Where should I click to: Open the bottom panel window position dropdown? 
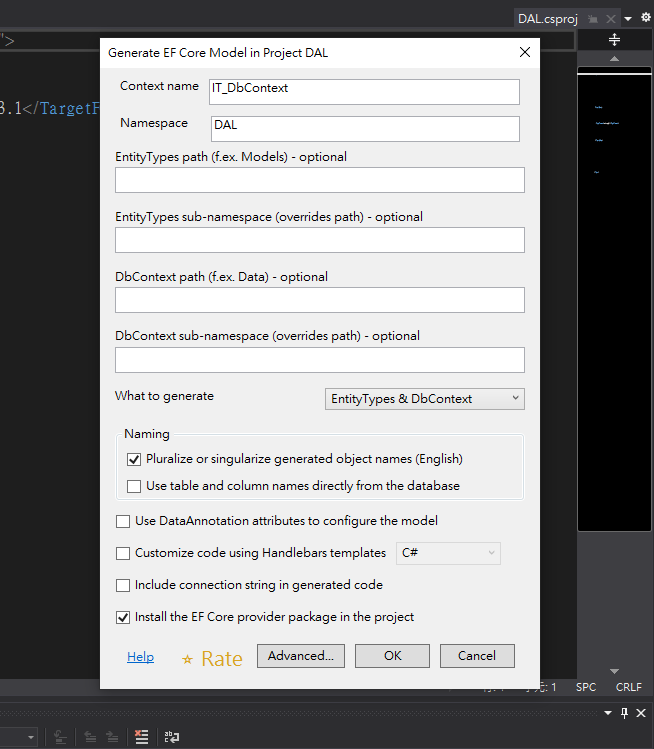(608, 713)
